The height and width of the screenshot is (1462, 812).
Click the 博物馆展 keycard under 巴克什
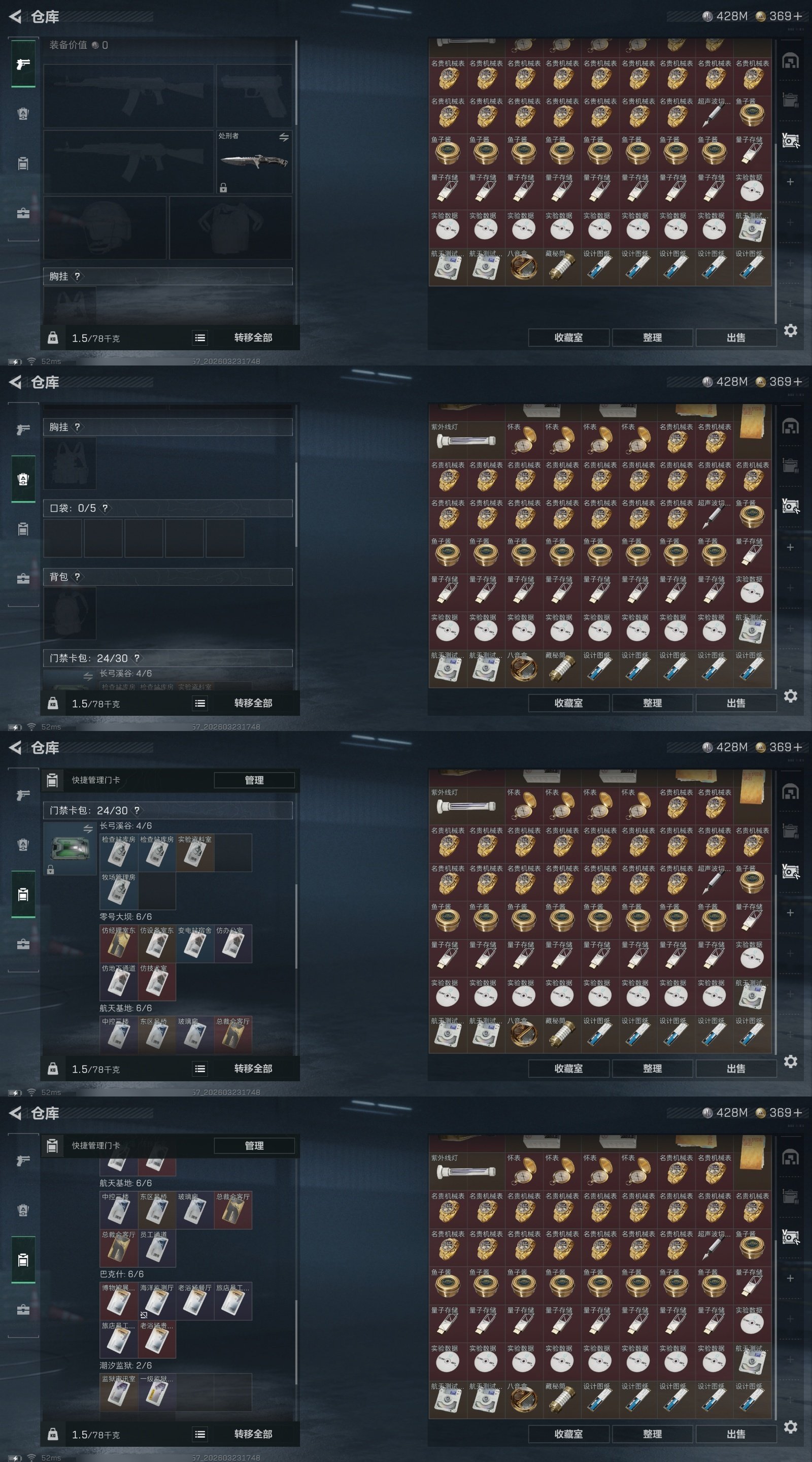coord(119,1302)
